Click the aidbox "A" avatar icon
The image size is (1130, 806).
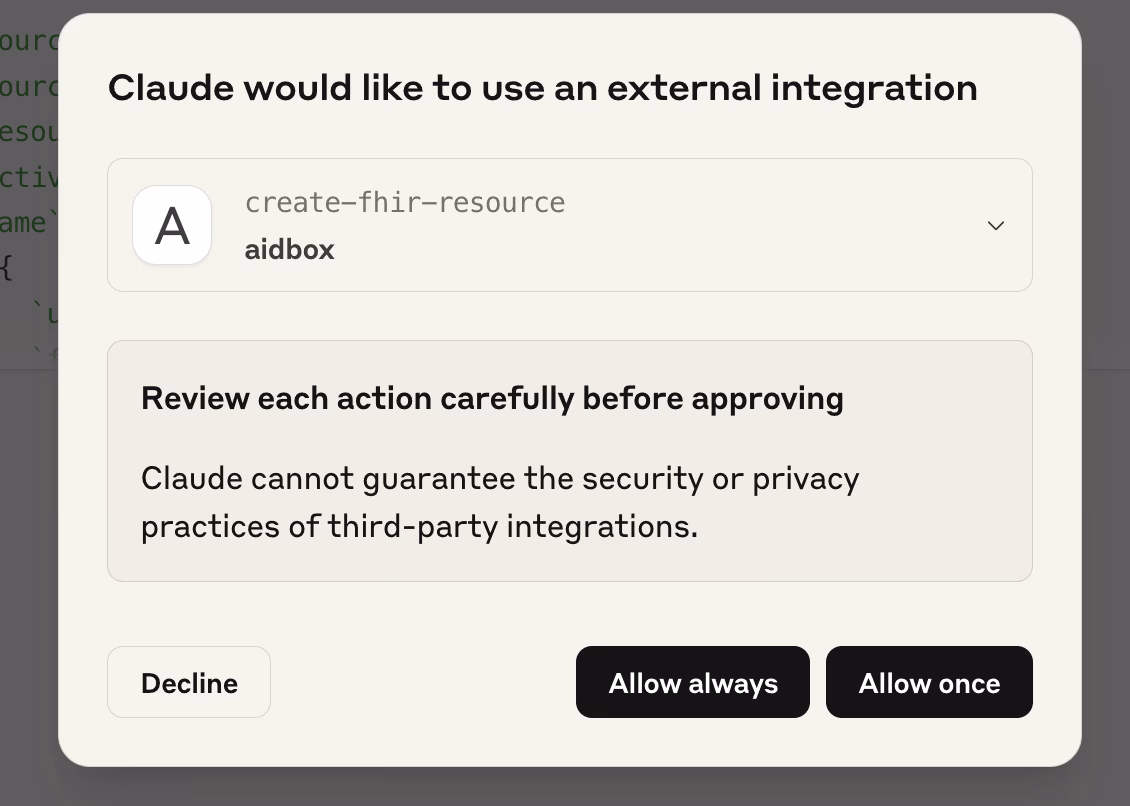coord(172,226)
